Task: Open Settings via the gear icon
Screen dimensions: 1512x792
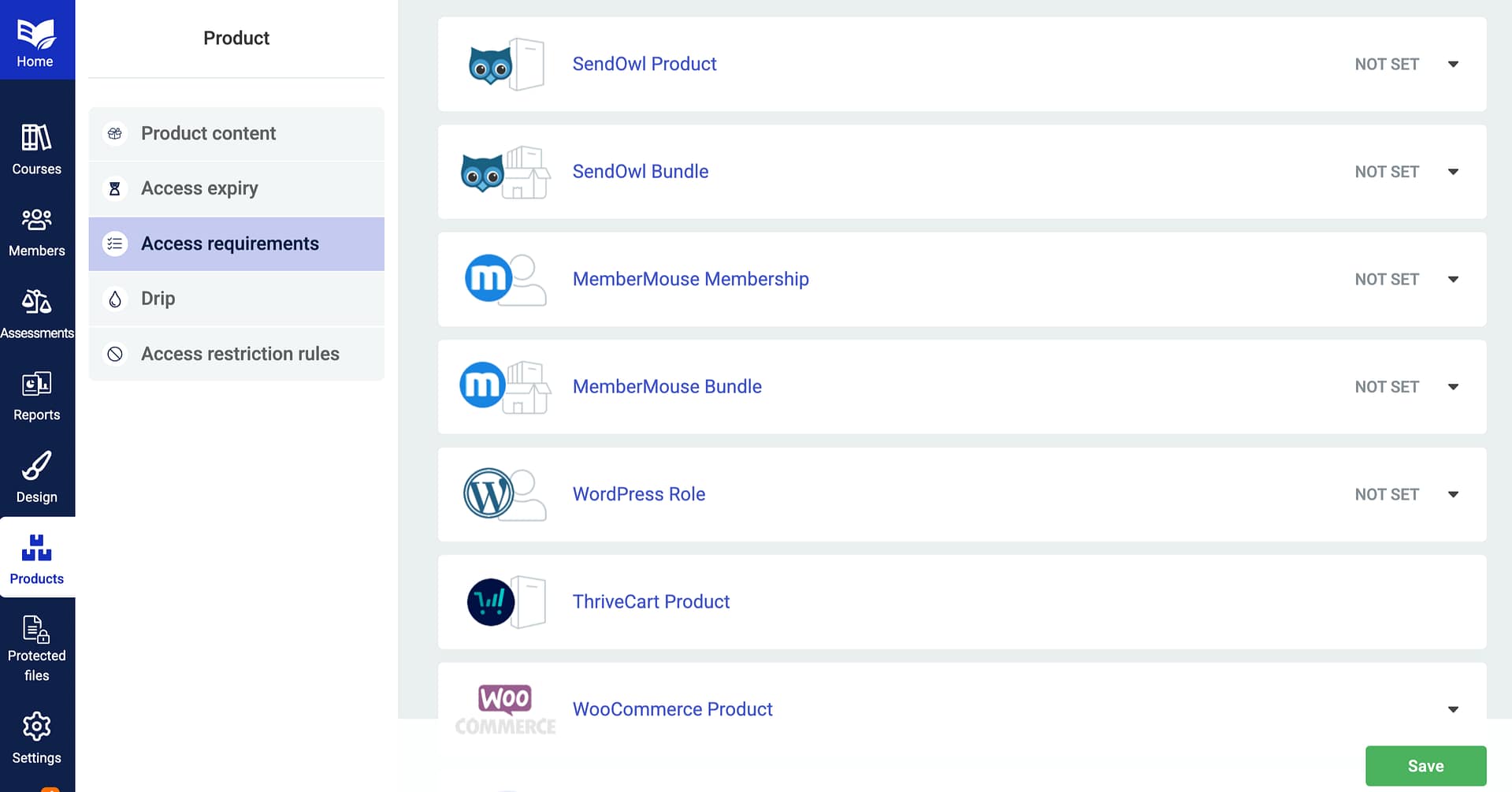Action: 36,727
